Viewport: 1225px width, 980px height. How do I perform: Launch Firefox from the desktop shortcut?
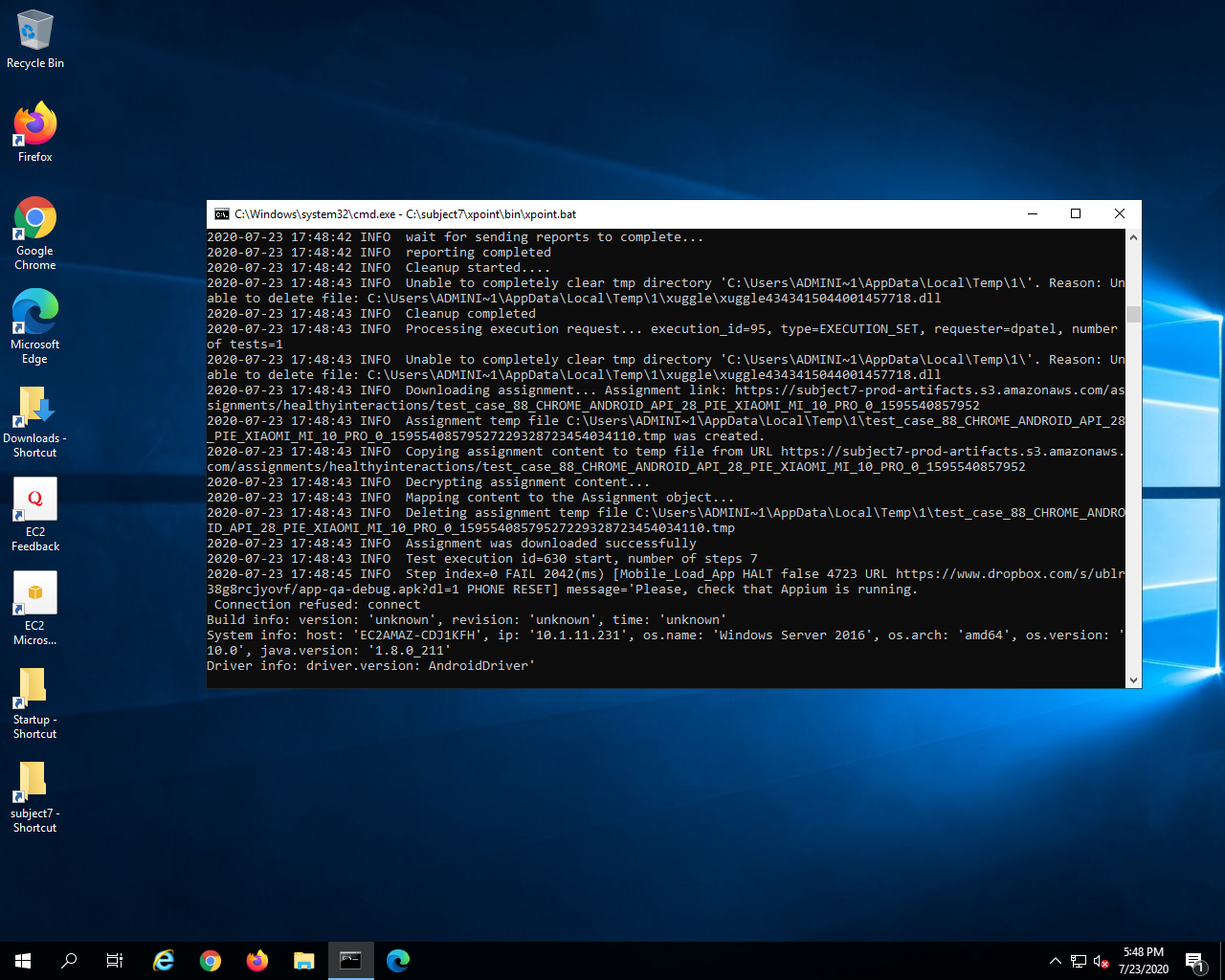[x=35, y=132]
